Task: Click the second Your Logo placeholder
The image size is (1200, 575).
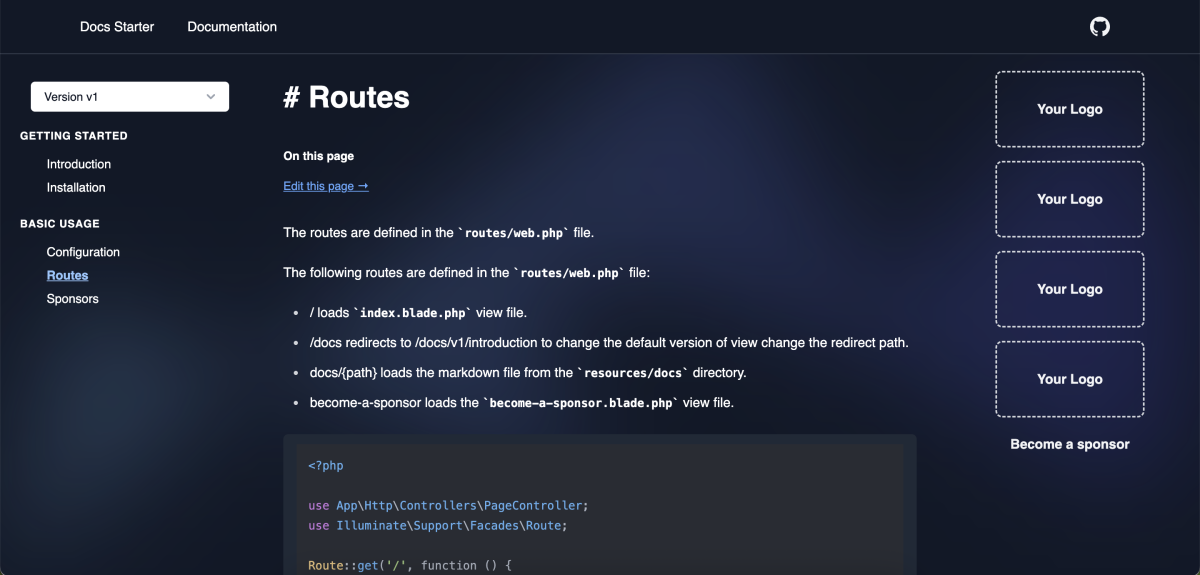Action: (1070, 199)
